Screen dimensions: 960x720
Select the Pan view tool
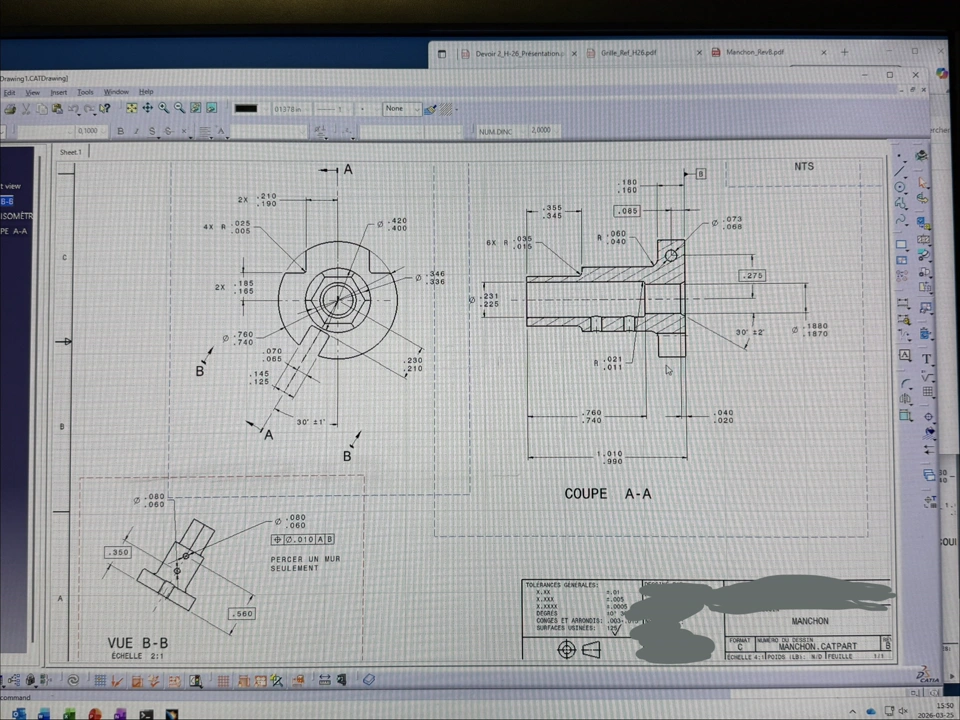click(x=148, y=108)
